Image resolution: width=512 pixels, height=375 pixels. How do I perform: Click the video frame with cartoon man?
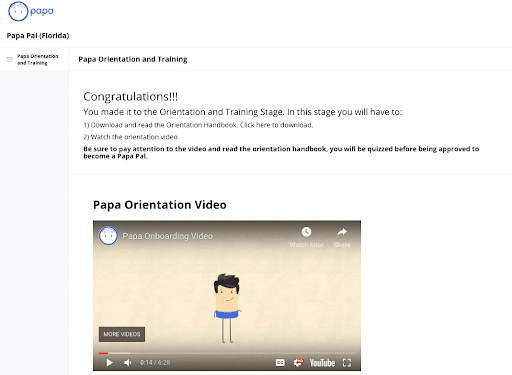227,295
